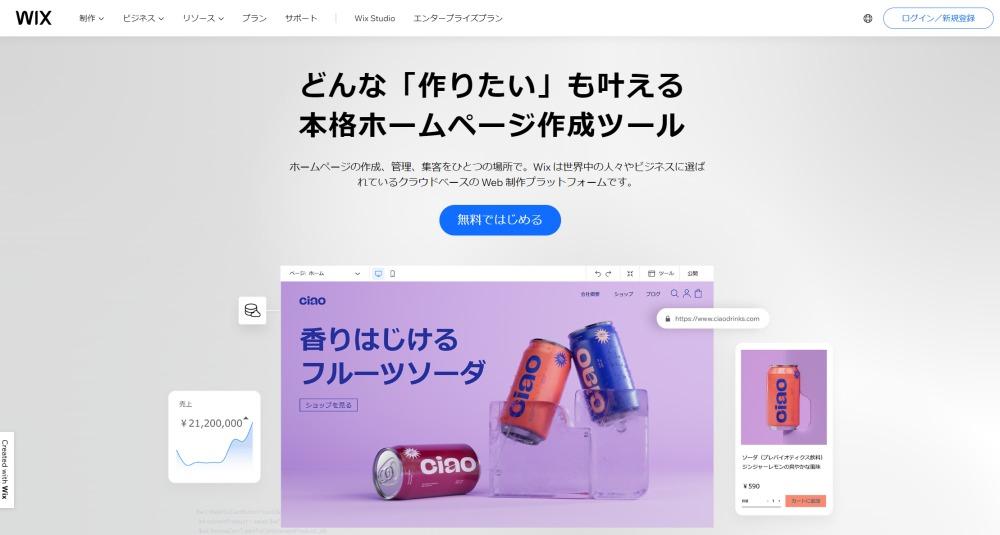The image size is (1000, 535).
Task: Click the database stack icon card
Action: click(253, 311)
